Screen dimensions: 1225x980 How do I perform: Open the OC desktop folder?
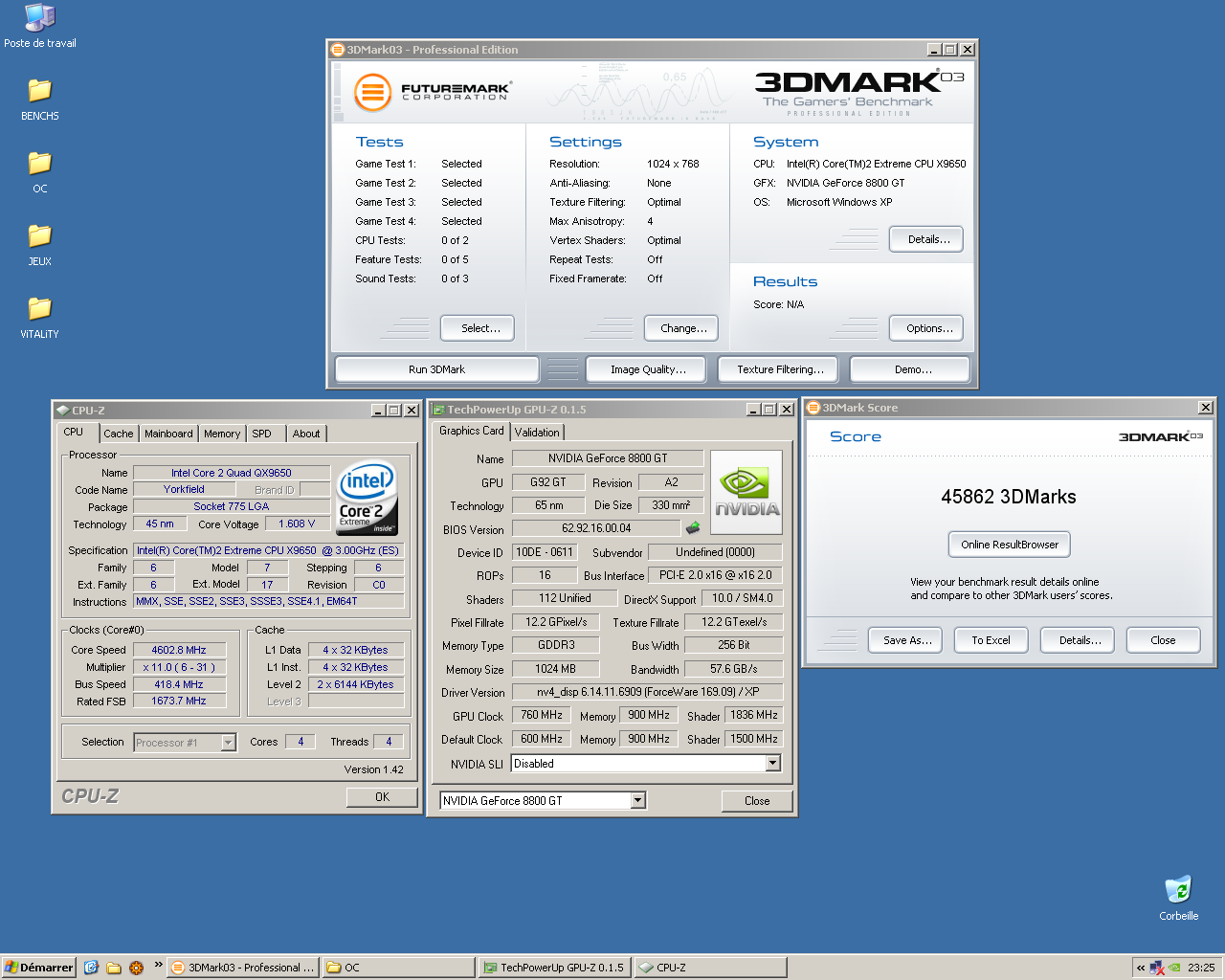pos(40,171)
